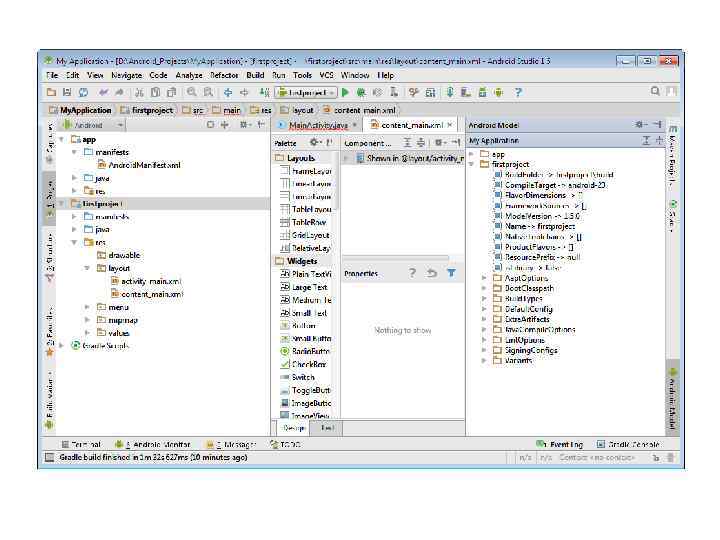
Task: Click Properties panel restore default icon
Action: (432, 273)
